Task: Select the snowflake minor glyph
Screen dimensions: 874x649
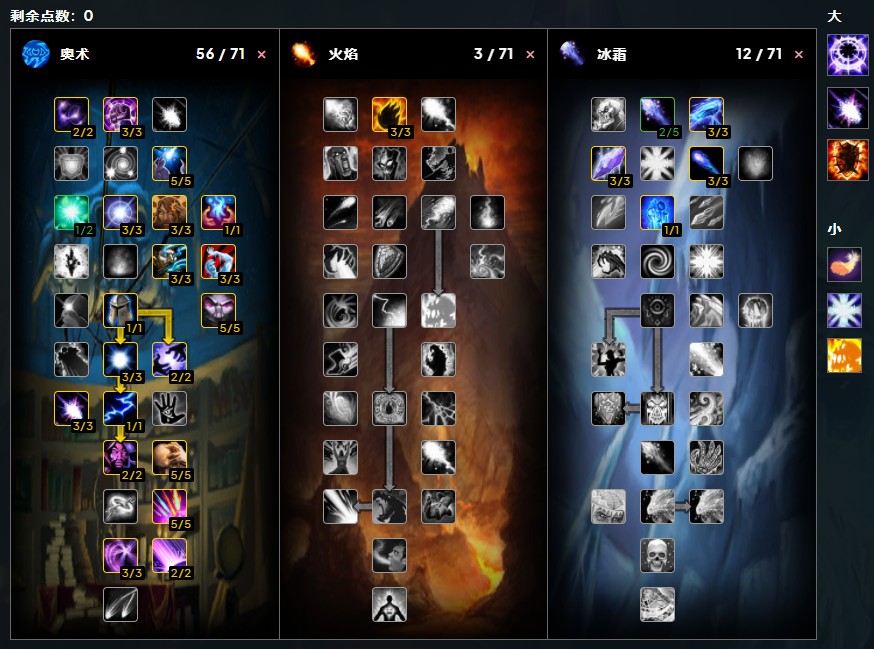Action: click(844, 310)
